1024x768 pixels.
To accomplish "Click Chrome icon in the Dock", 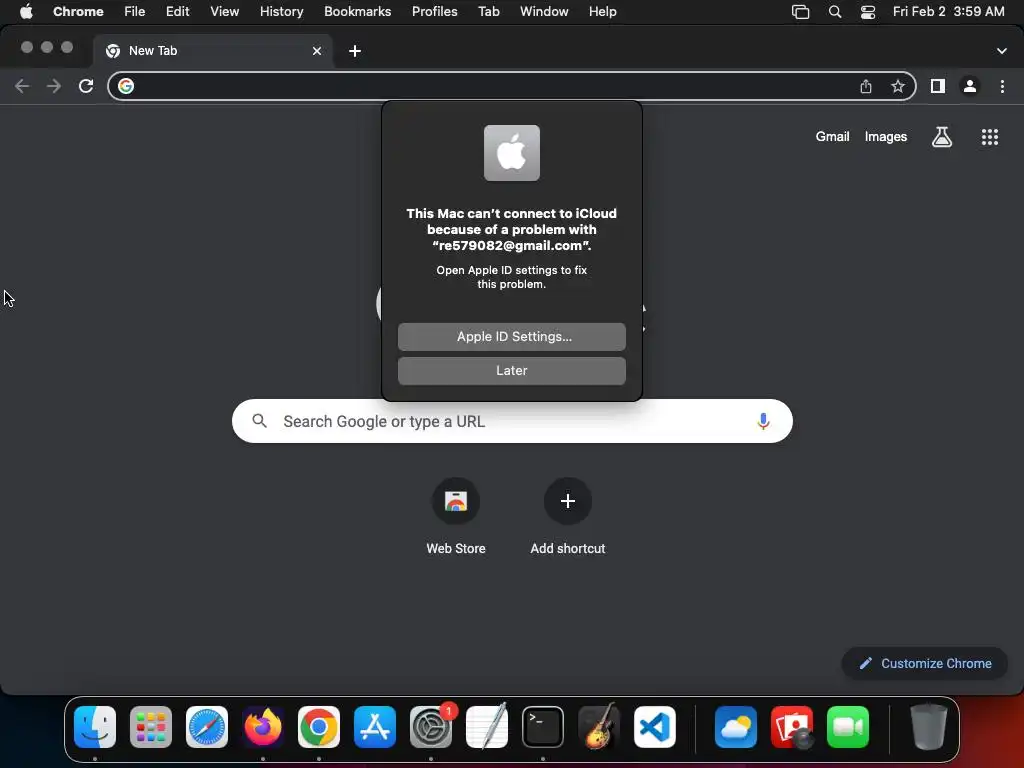I will (x=319, y=727).
